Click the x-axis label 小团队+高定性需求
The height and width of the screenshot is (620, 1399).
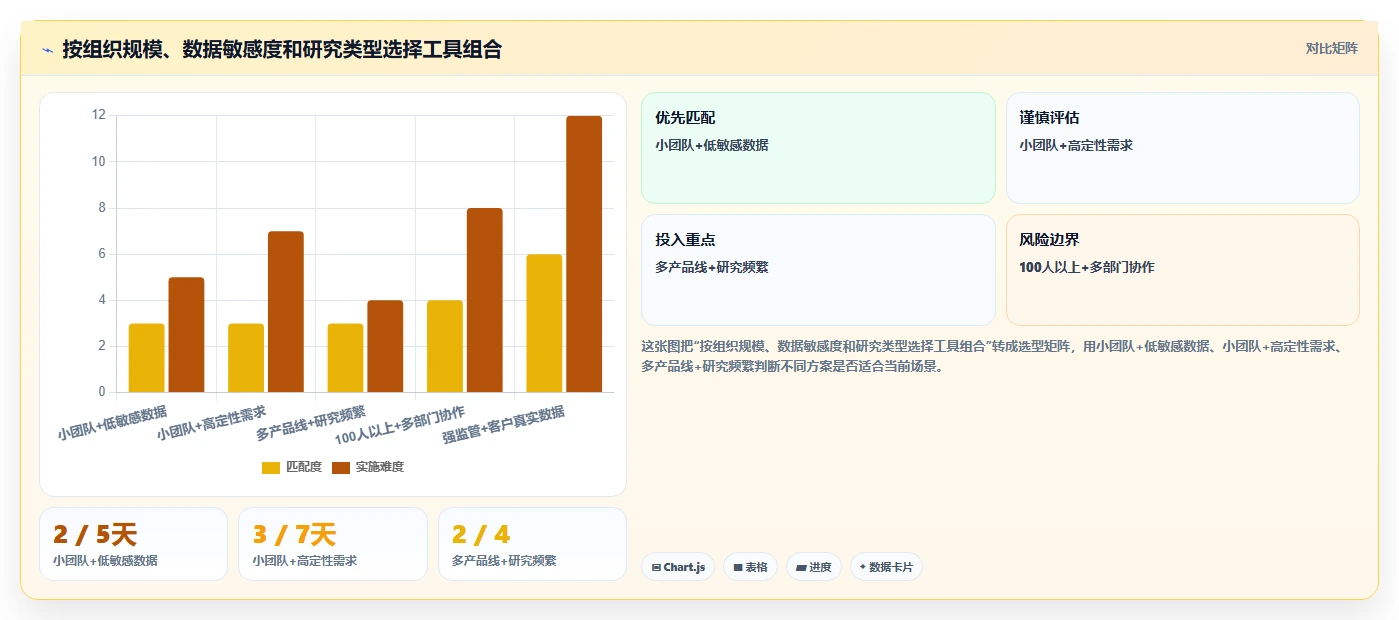point(212,423)
